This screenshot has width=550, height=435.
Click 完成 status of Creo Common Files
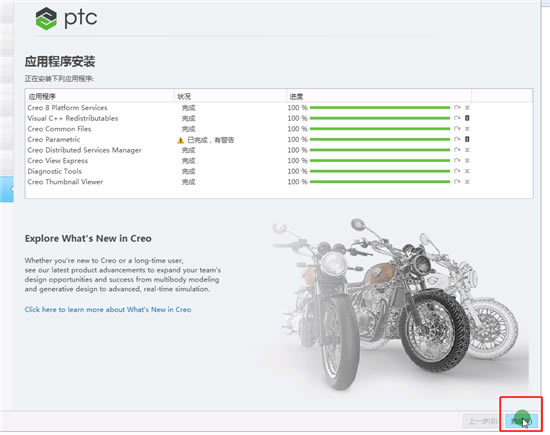tap(188, 129)
